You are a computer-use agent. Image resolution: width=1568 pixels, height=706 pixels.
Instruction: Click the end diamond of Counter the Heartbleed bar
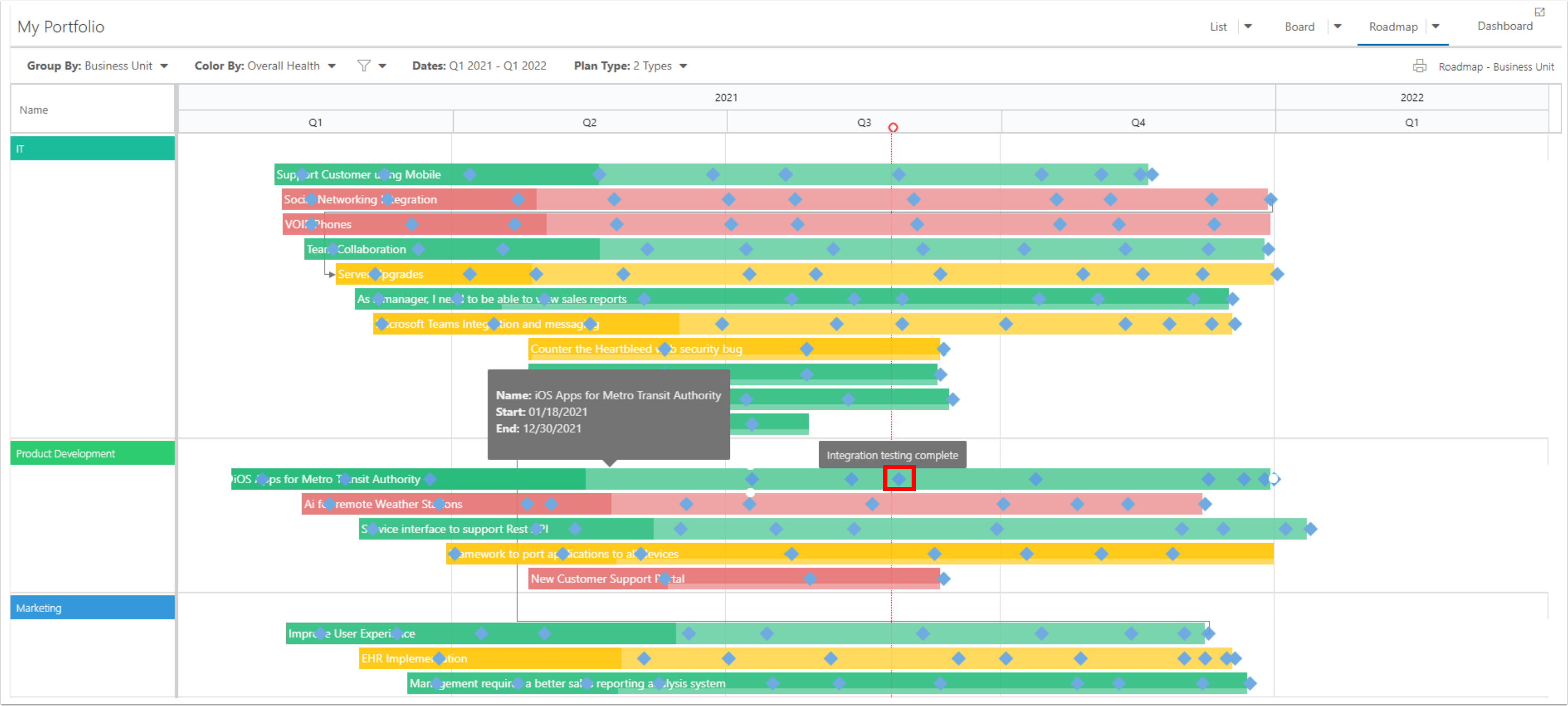944,349
